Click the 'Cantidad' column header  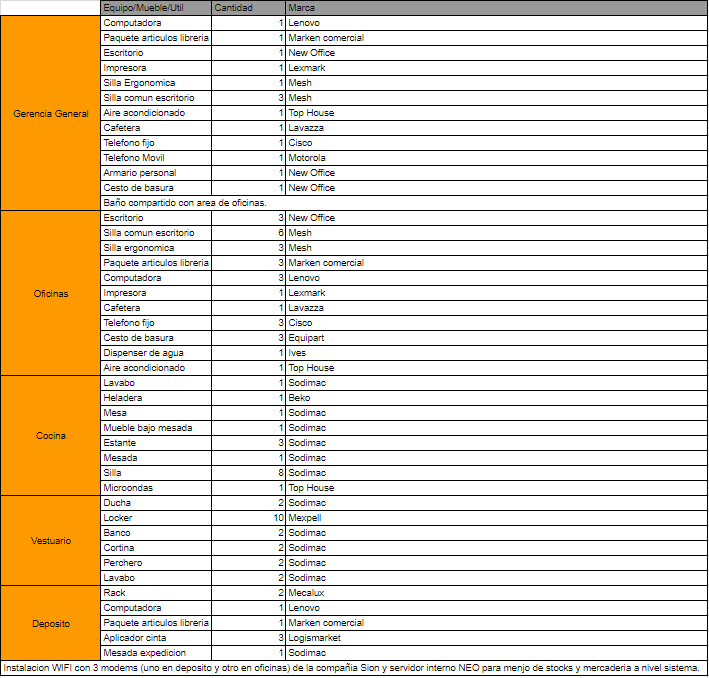248,8
